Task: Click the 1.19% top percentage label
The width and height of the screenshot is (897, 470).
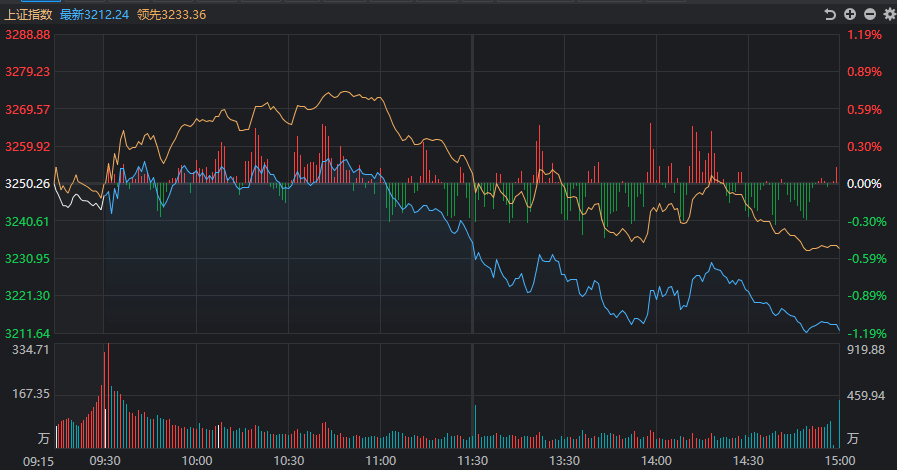Action: click(866, 34)
